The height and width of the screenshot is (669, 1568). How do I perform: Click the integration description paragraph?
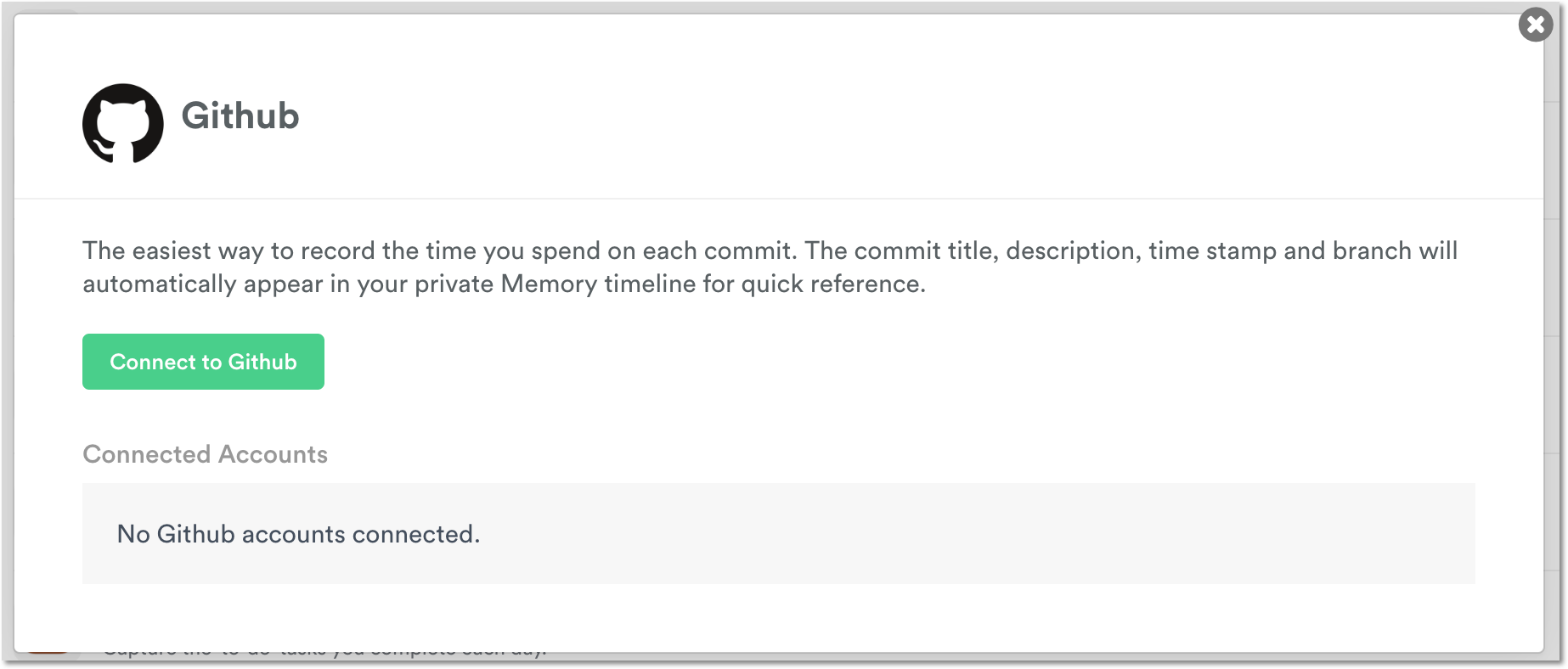click(770, 267)
